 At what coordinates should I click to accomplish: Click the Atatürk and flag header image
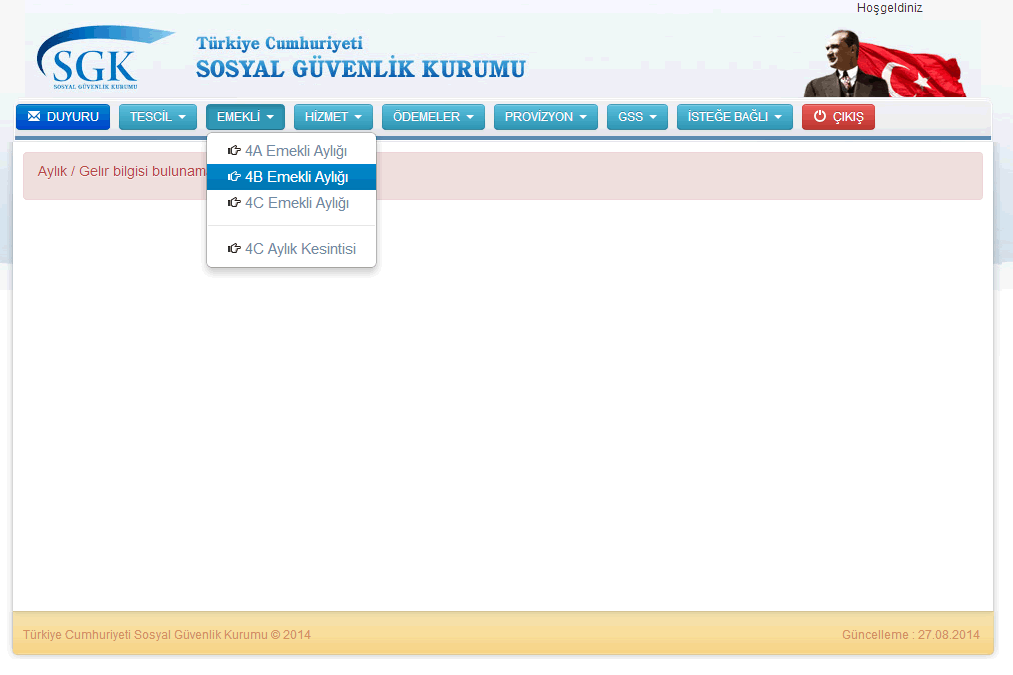(x=884, y=63)
